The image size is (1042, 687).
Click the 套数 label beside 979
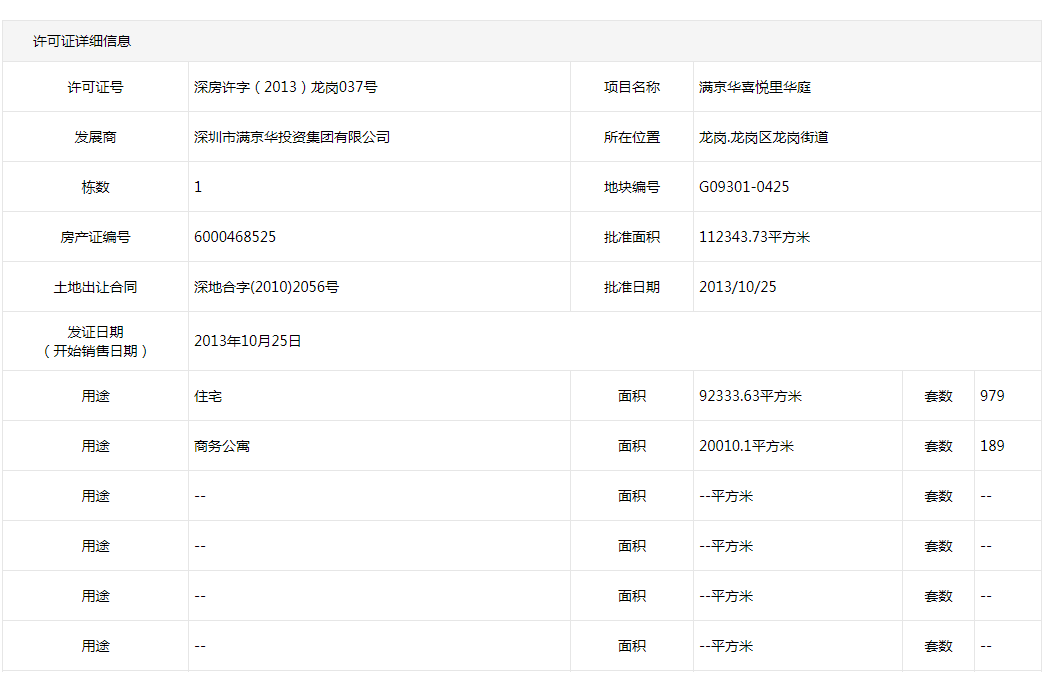(x=938, y=396)
